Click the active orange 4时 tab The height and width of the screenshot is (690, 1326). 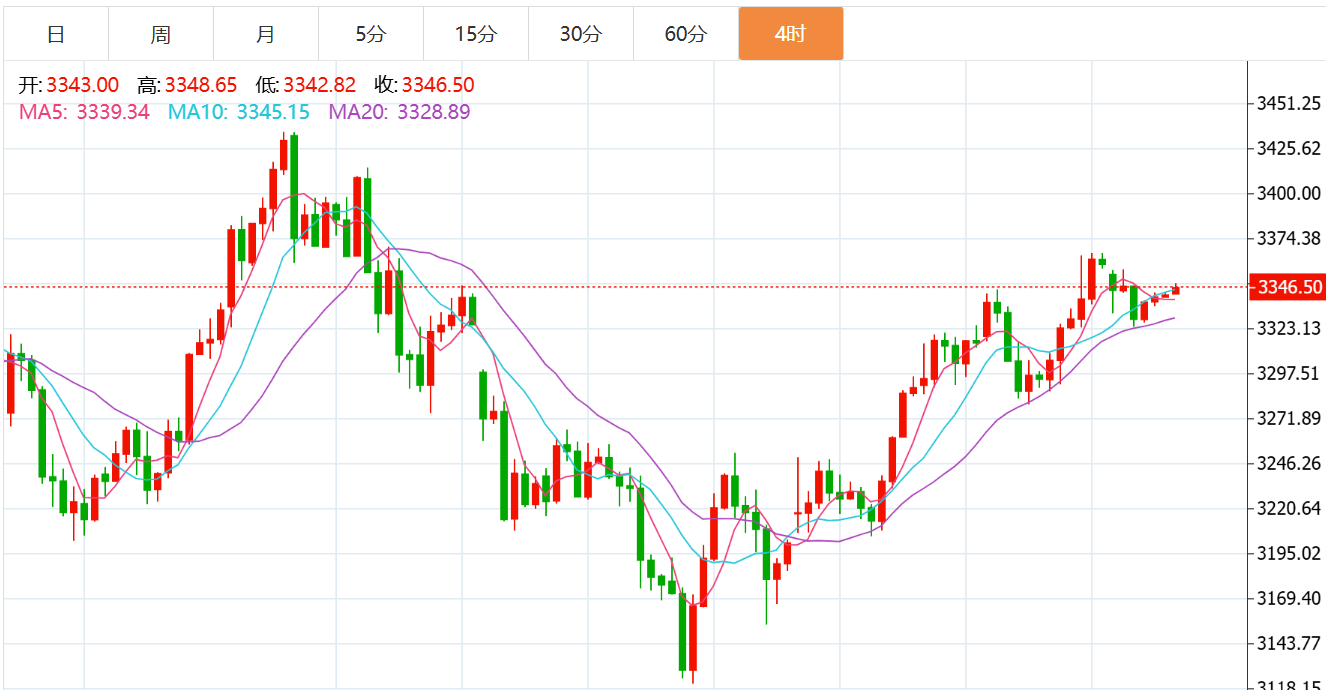pyautogui.click(x=790, y=34)
